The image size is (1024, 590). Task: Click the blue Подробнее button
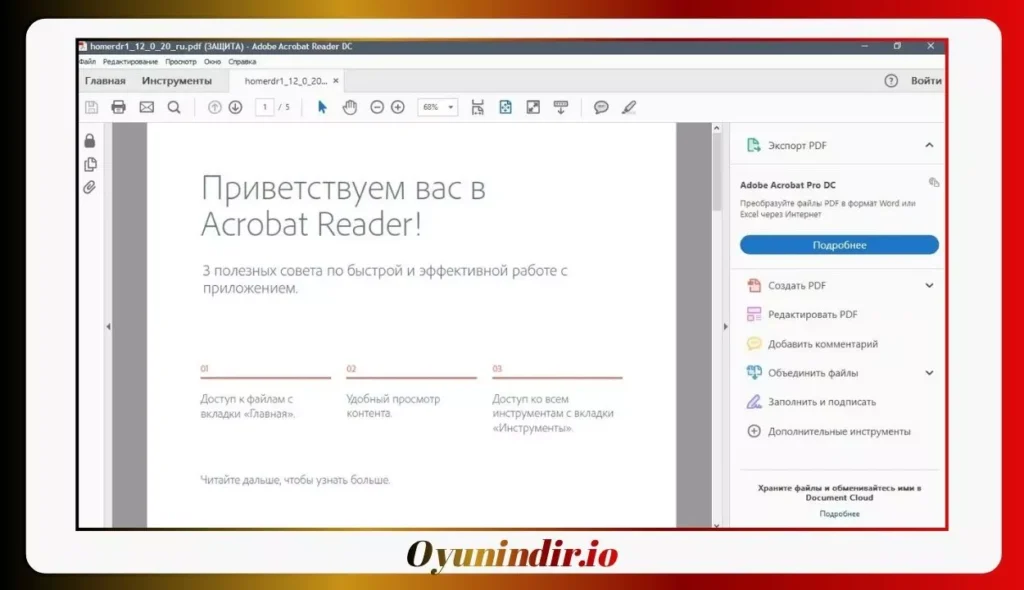tap(839, 245)
